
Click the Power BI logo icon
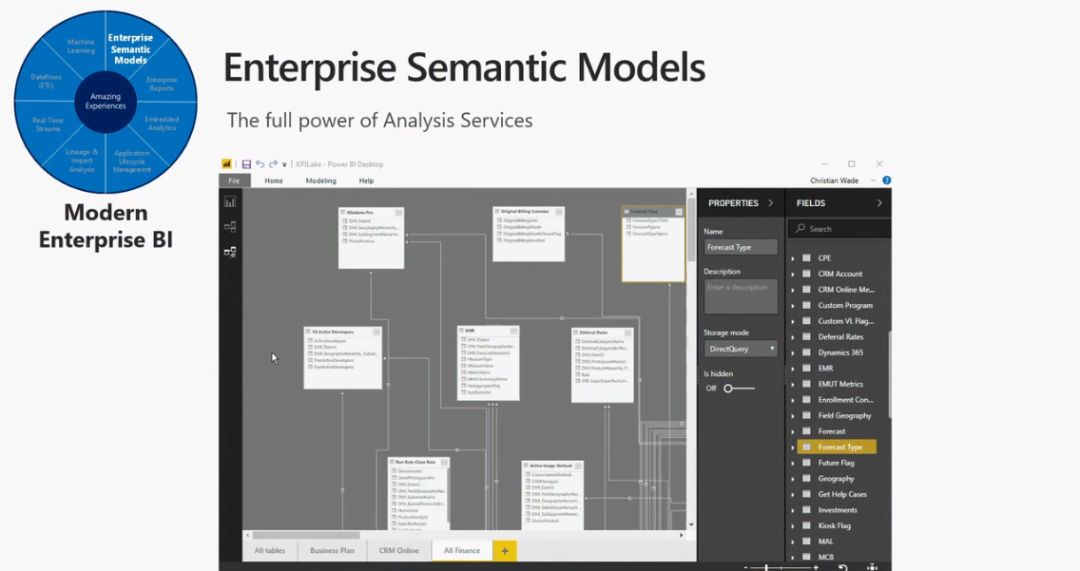point(227,164)
